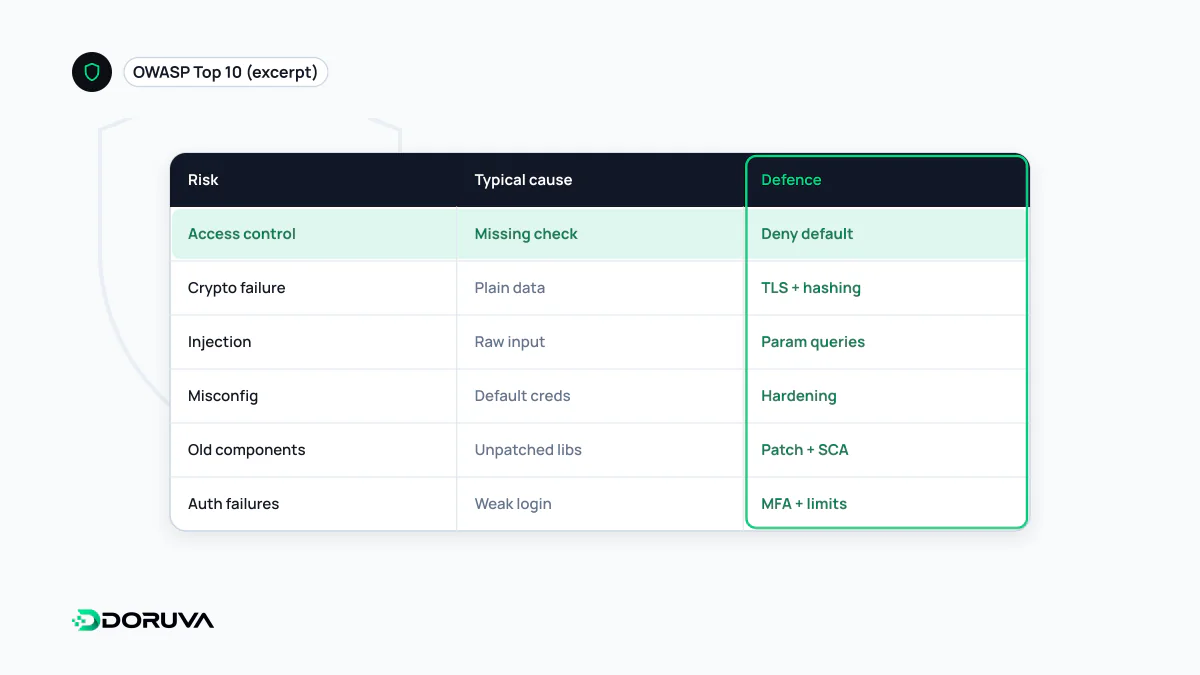Viewport: 1200px width, 675px height.
Task: Select the Auth failures risk
Action: tap(233, 504)
